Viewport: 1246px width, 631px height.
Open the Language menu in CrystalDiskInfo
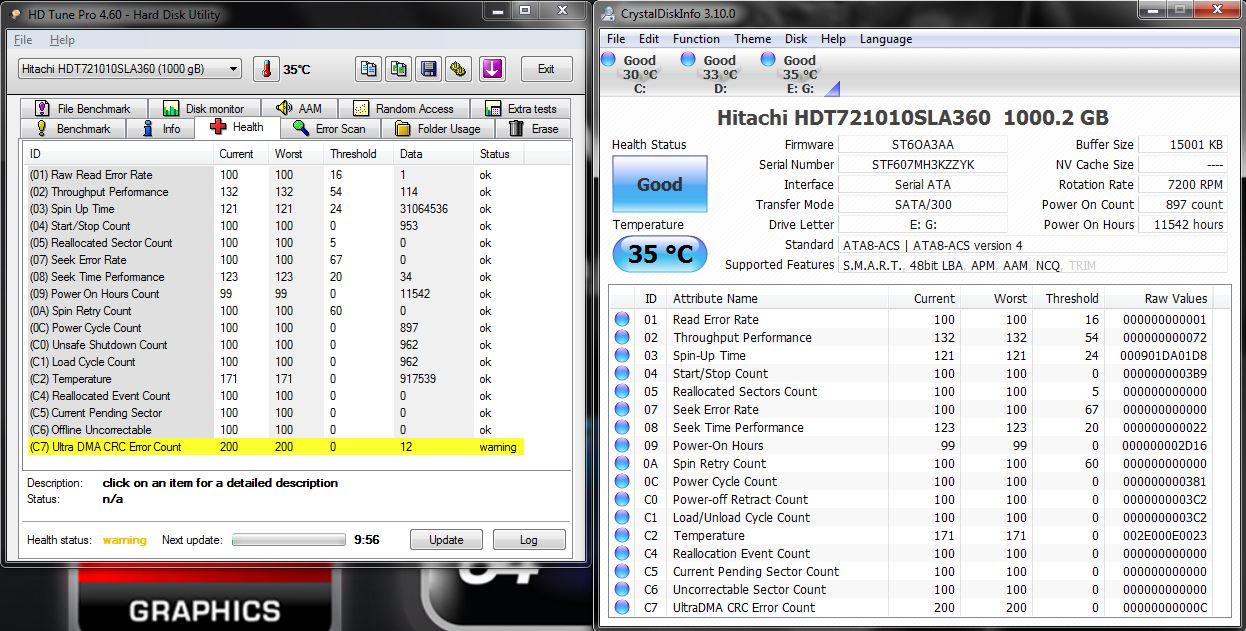tap(886, 39)
